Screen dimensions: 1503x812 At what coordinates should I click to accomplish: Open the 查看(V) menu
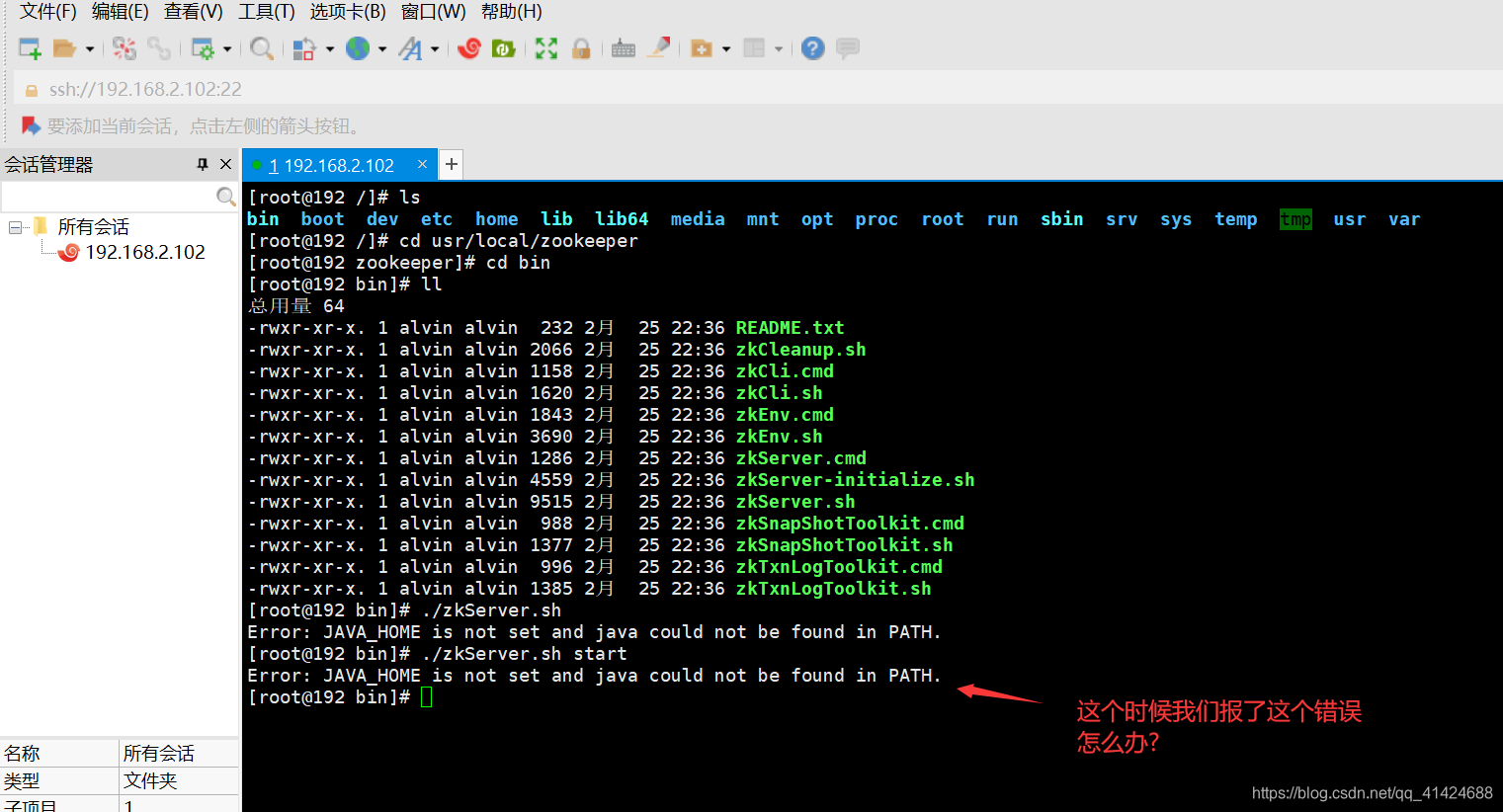194,12
